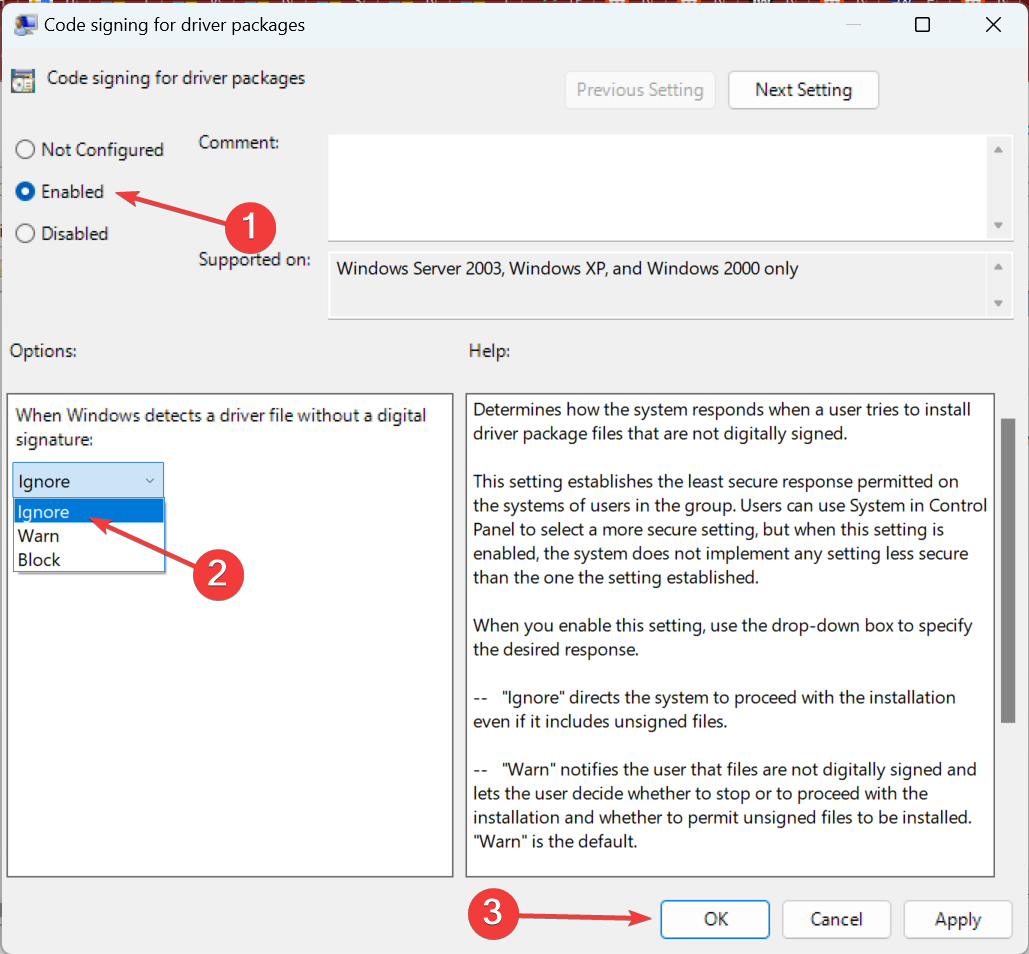Choose Ignore from the dropdown list

point(89,512)
